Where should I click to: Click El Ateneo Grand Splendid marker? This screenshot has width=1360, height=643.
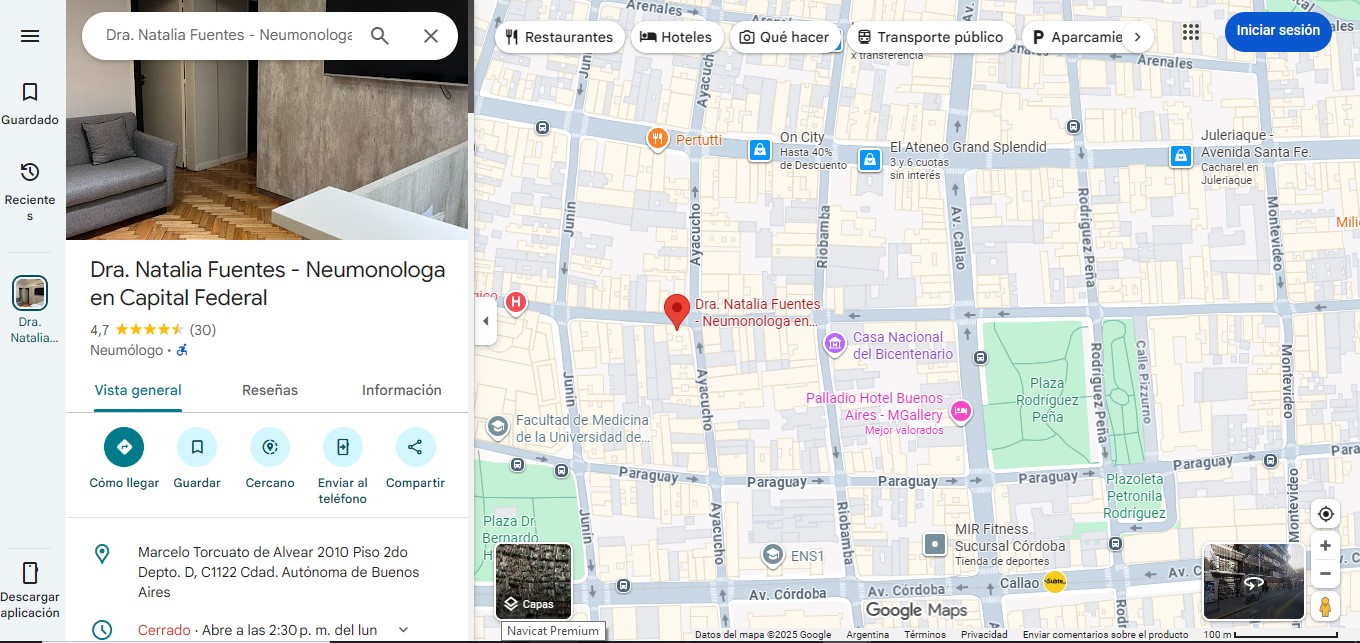click(x=870, y=160)
